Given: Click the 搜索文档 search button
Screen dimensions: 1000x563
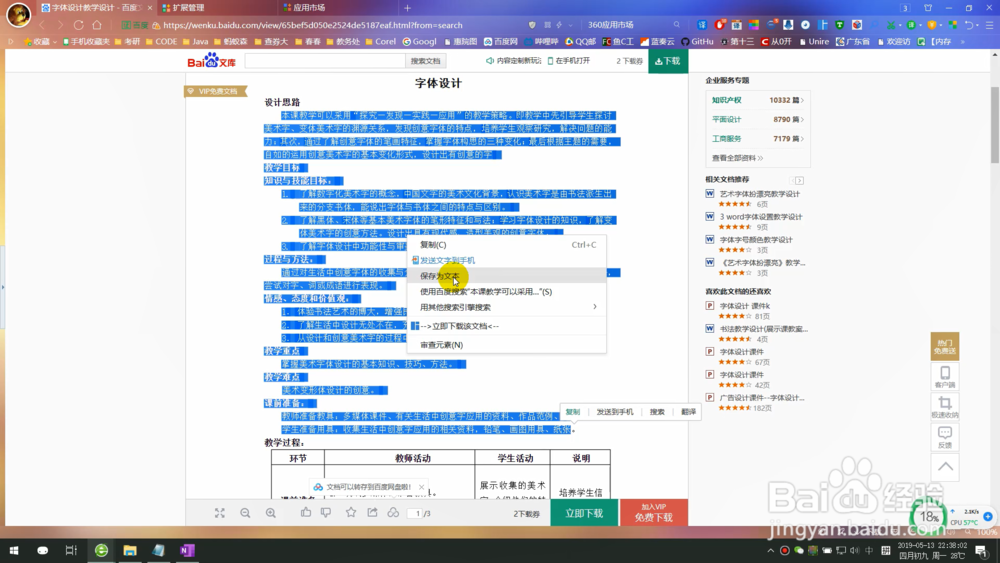Looking at the screenshot, I should click(425, 61).
